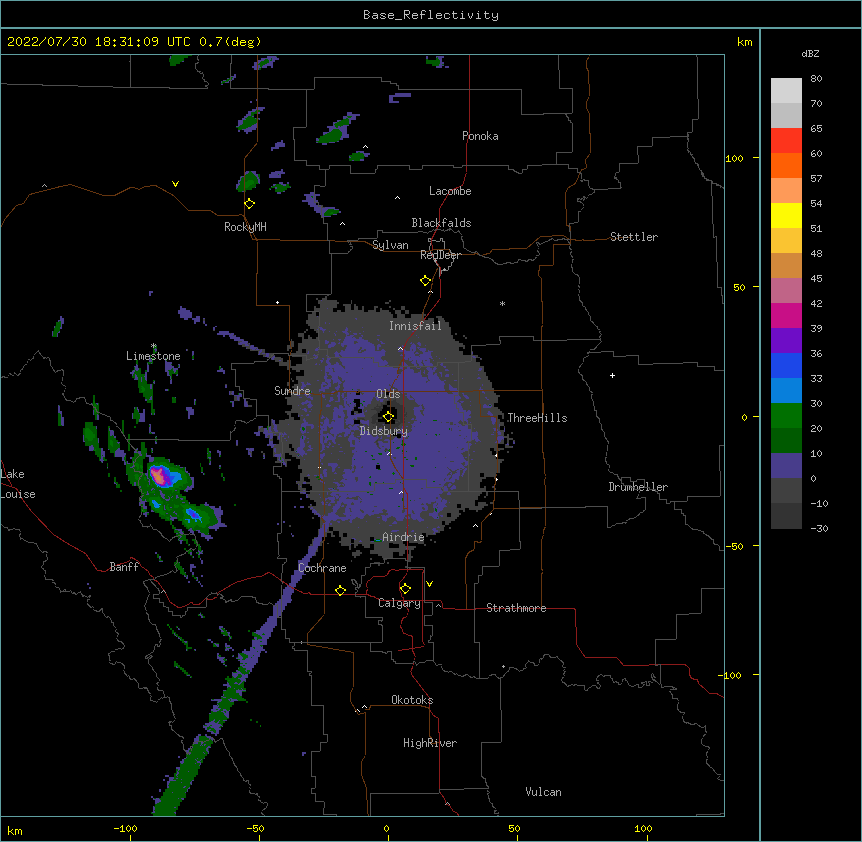Click the Cochrane label

pyautogui.click(x=322, y=568)
